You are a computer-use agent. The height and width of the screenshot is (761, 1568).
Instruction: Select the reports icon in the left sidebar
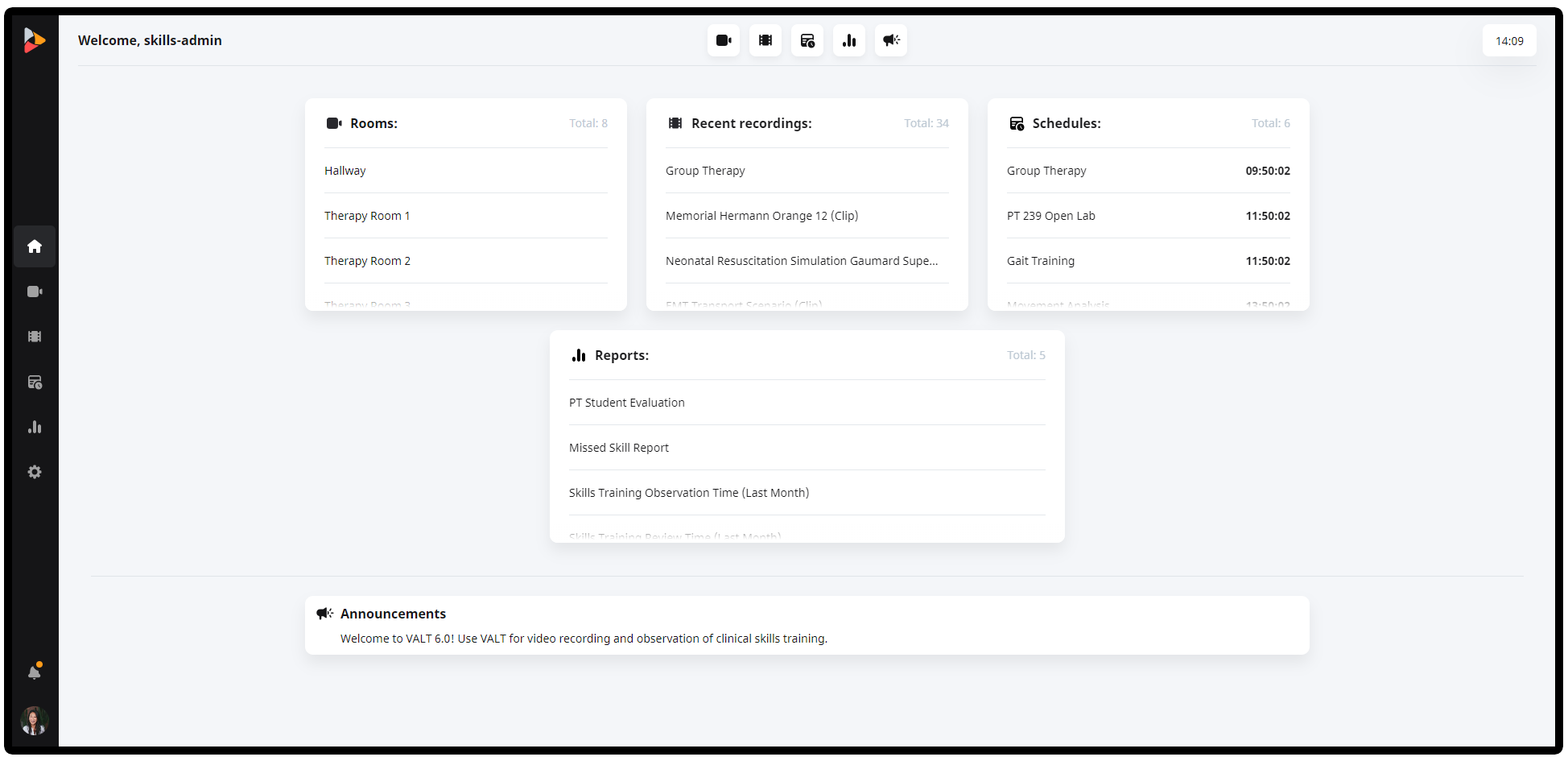click(x=35, y=427)
